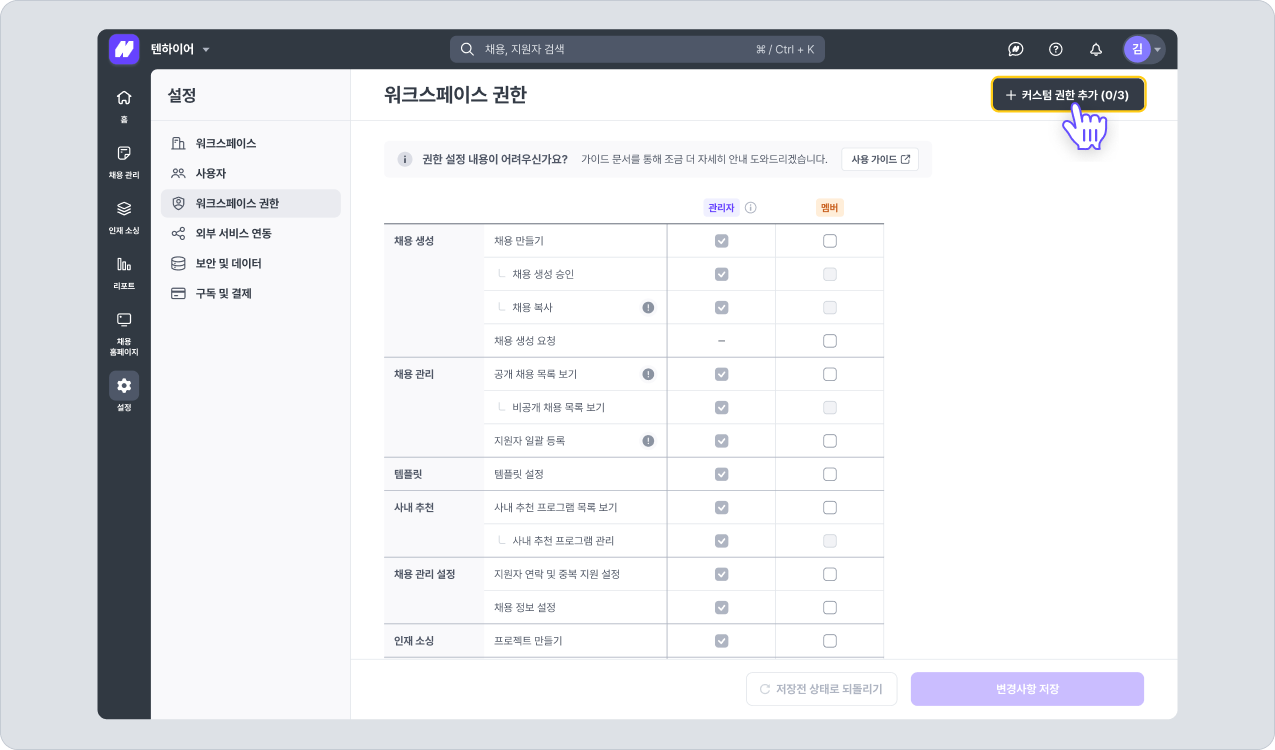Go to 구독 및 결제 settings
1275x750 pixels.
[223, 293]
